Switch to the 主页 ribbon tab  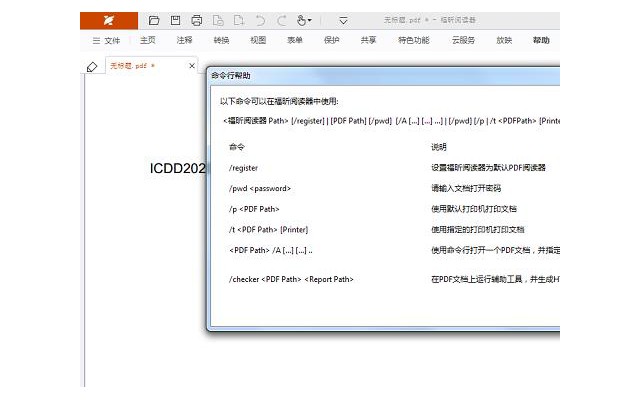148,40
